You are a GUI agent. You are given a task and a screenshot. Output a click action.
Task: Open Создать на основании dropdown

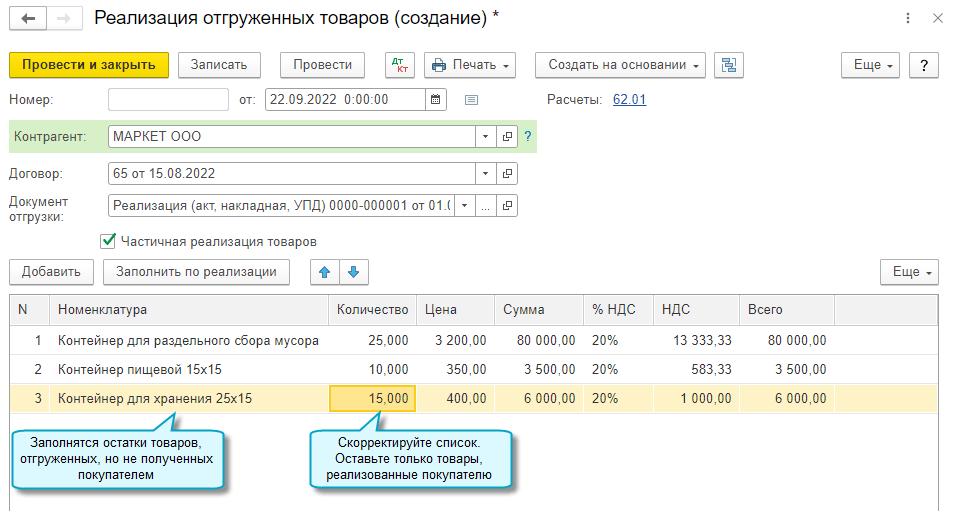pyautogui.click(x=620, y=65)
